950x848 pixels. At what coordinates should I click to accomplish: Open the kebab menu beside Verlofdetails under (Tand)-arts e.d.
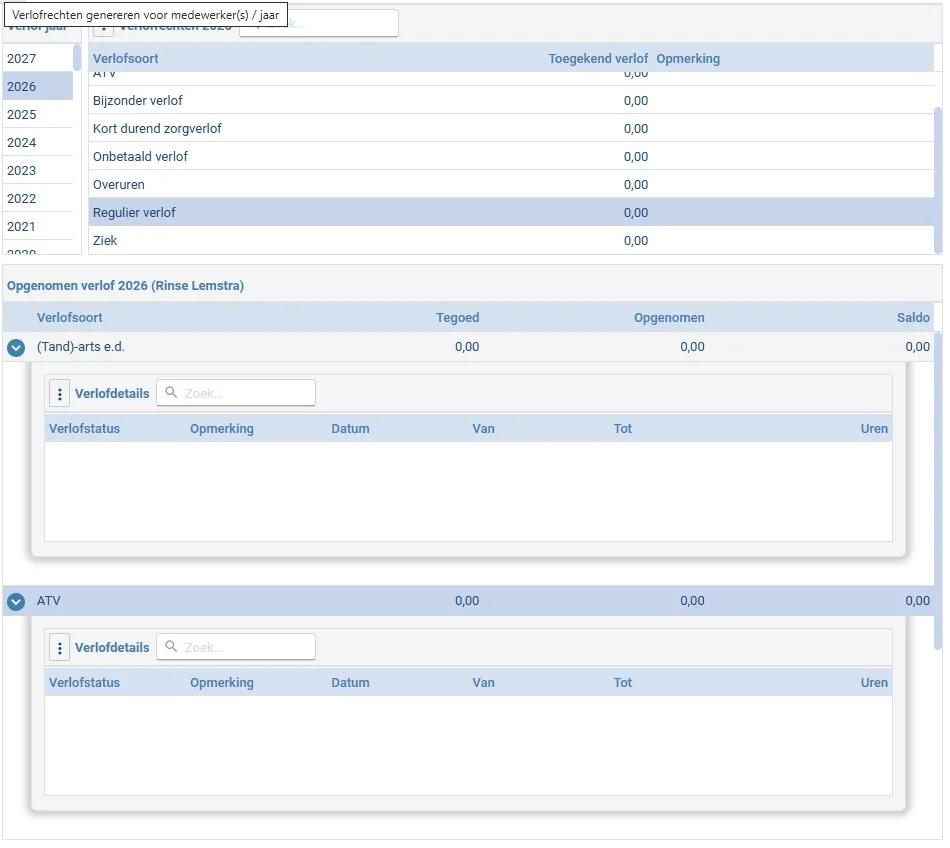[59, 395]
